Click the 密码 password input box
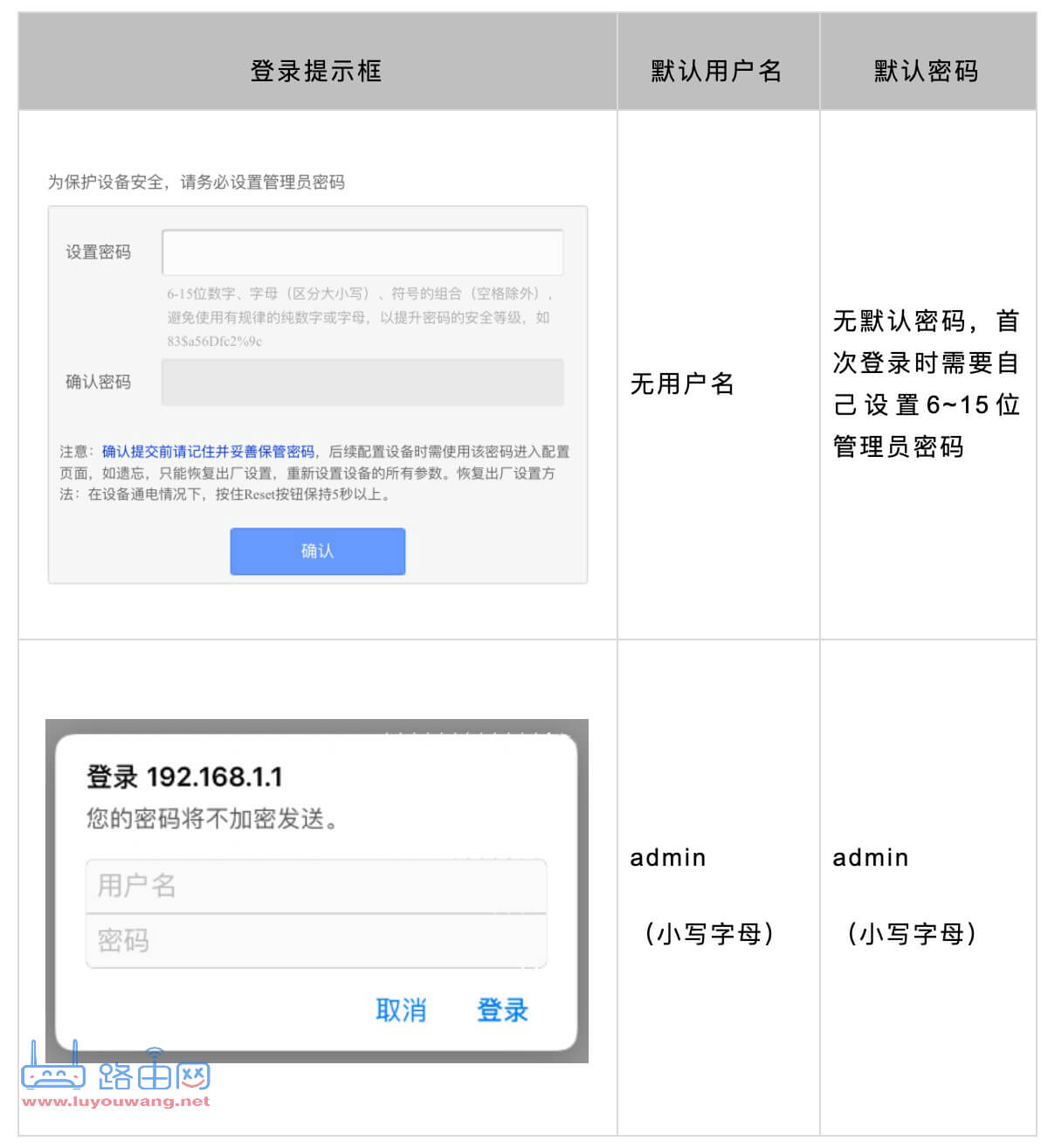Viewport: 1055px width, 1148px height. (x=314, y=941)
